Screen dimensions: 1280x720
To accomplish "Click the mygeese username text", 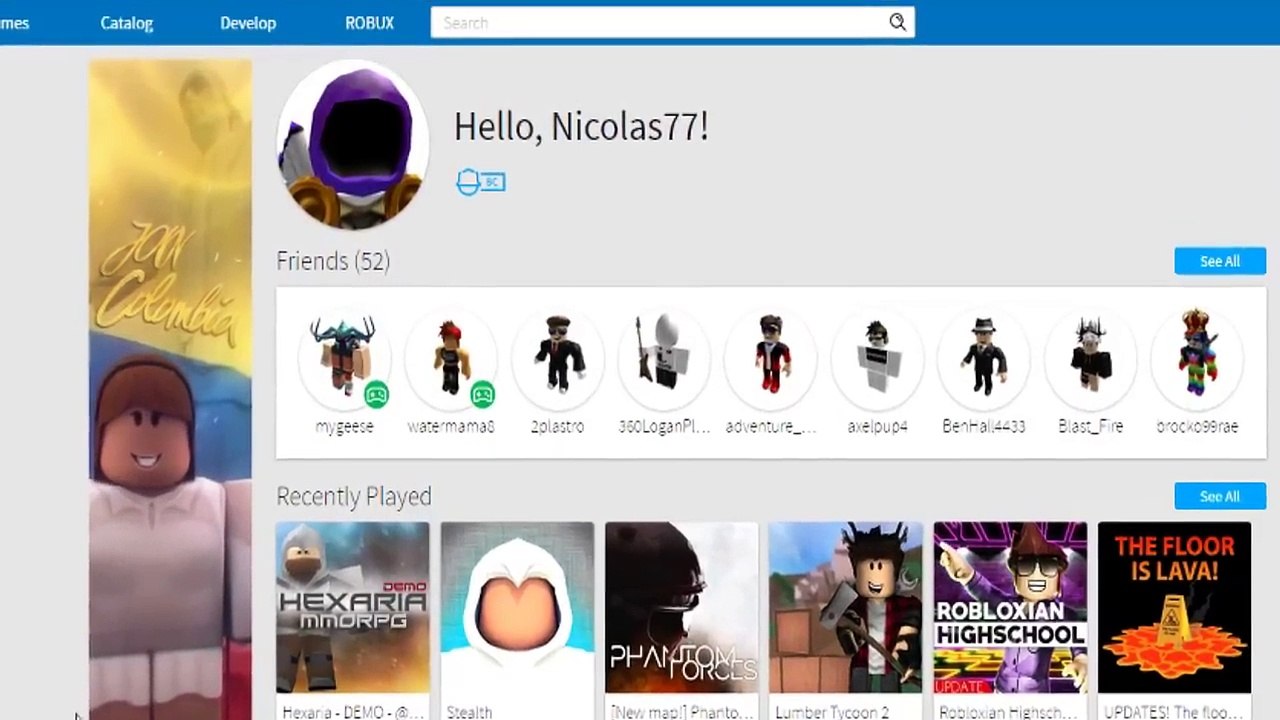I will tap(344, 426).
